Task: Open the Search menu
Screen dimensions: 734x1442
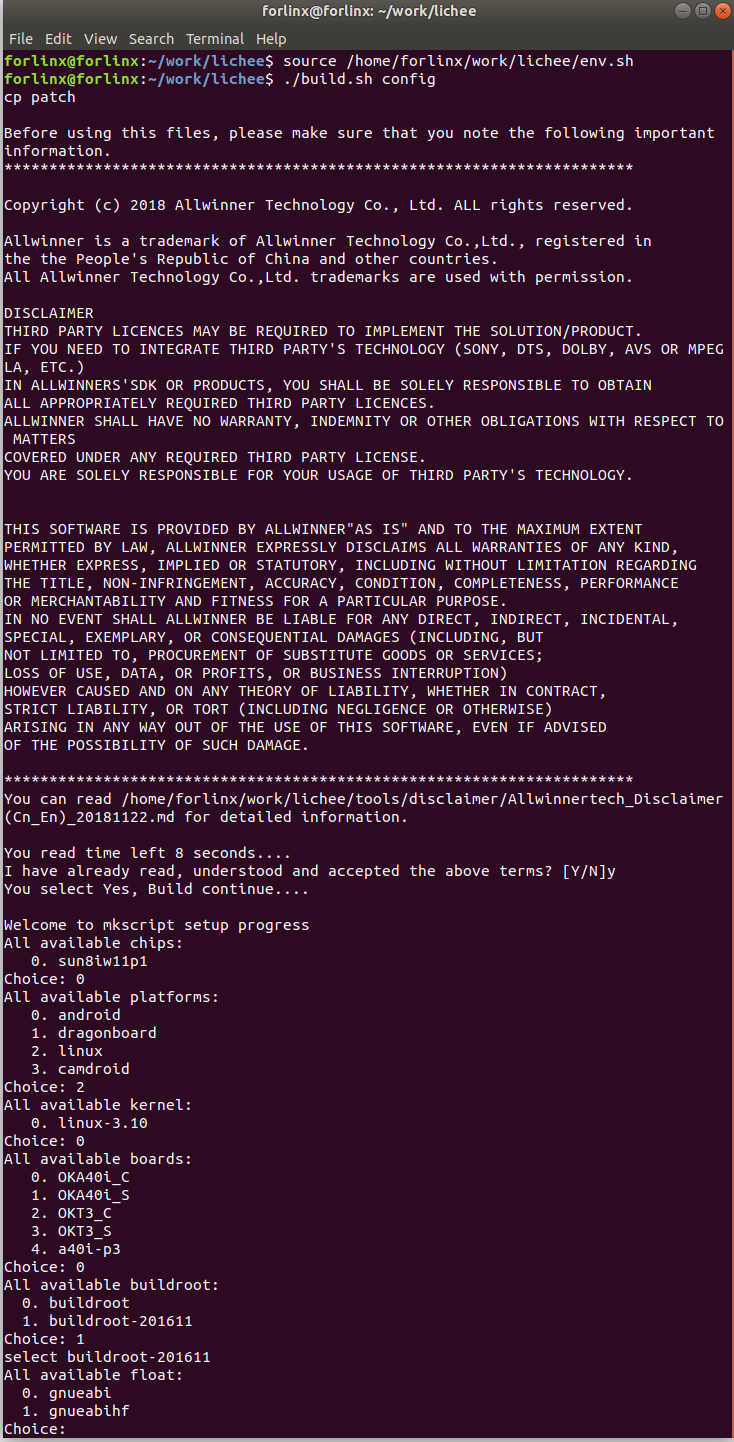Action: [x=151, y=38]
